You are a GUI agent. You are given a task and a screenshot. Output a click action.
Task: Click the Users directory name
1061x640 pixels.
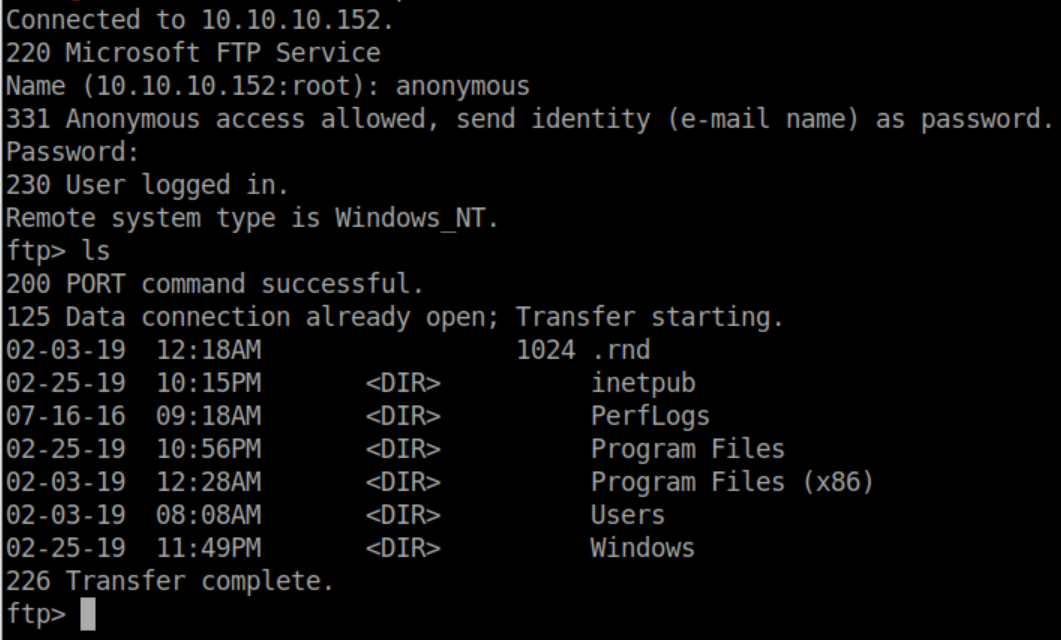pos(627,515)
